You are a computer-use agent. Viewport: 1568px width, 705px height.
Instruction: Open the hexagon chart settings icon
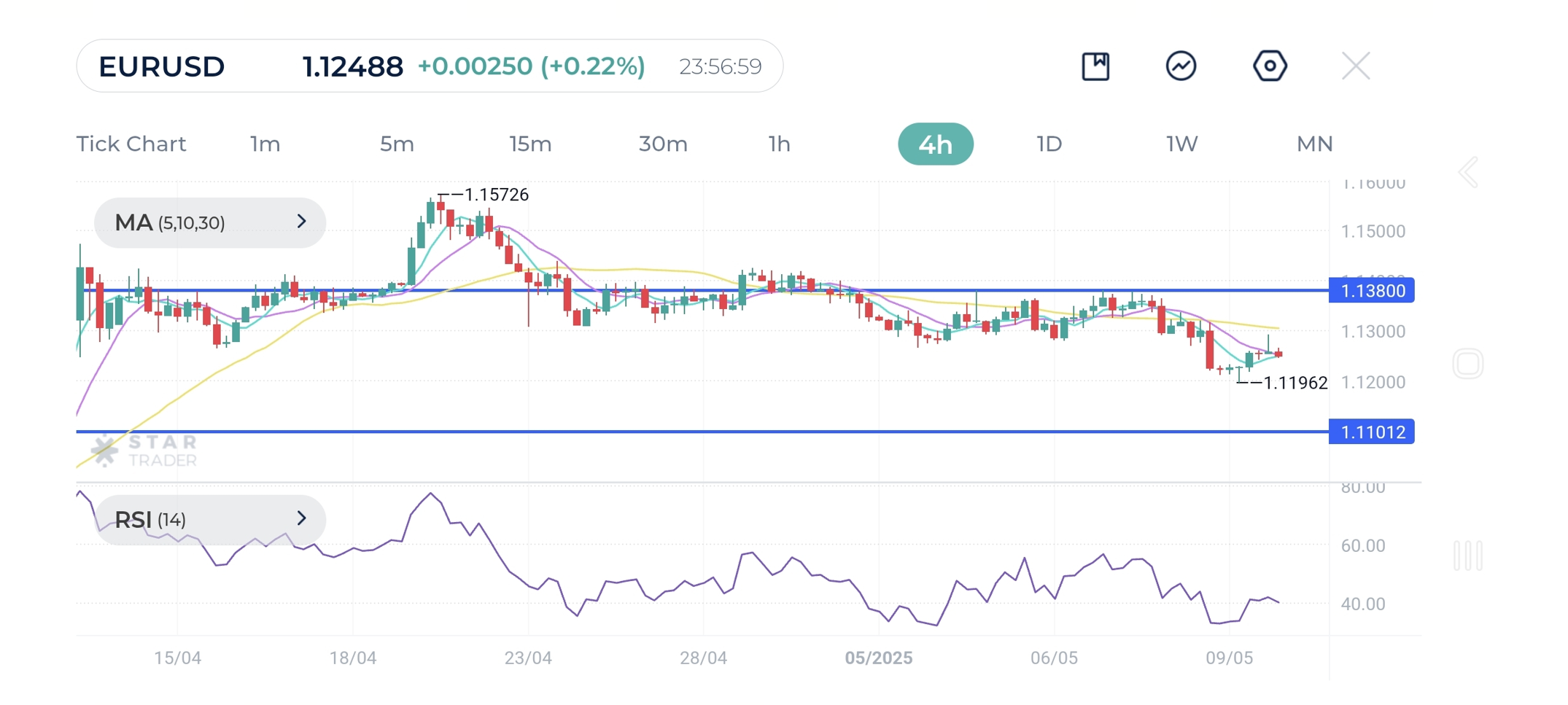click(x=1269, y=66)
